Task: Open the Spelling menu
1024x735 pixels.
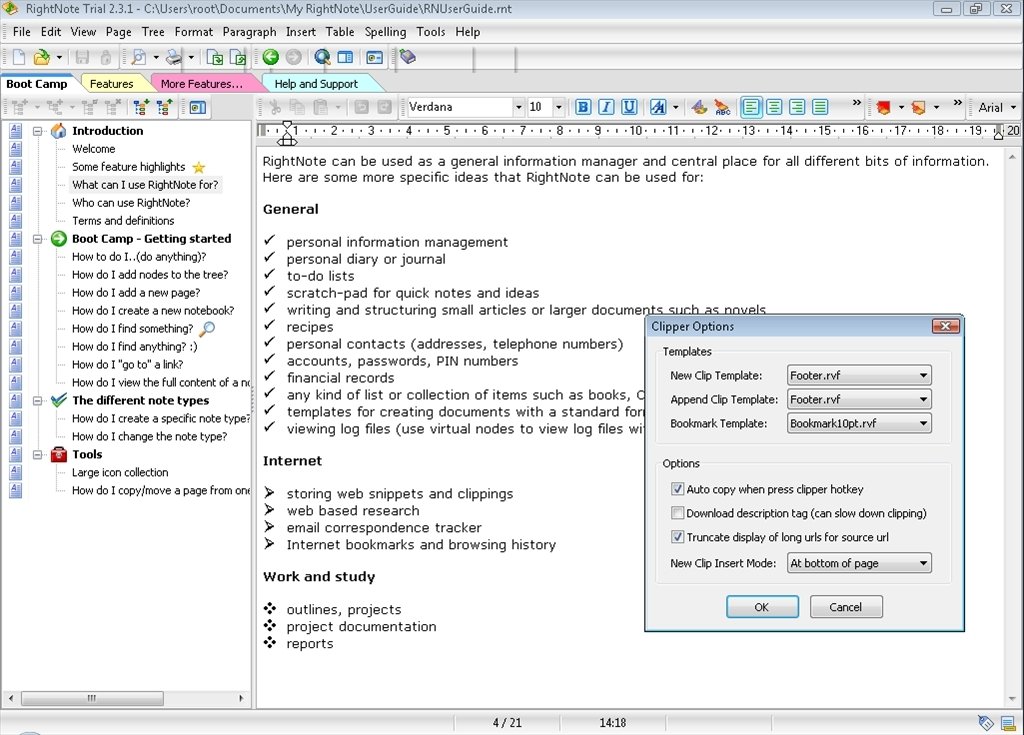Action: [385, 31]
